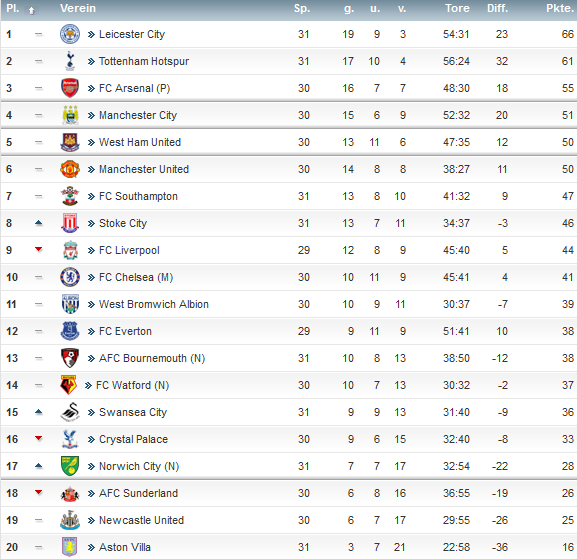Open the Crystal Palace team link
This screenshot has width=577, height=559.
coord(133,439)
